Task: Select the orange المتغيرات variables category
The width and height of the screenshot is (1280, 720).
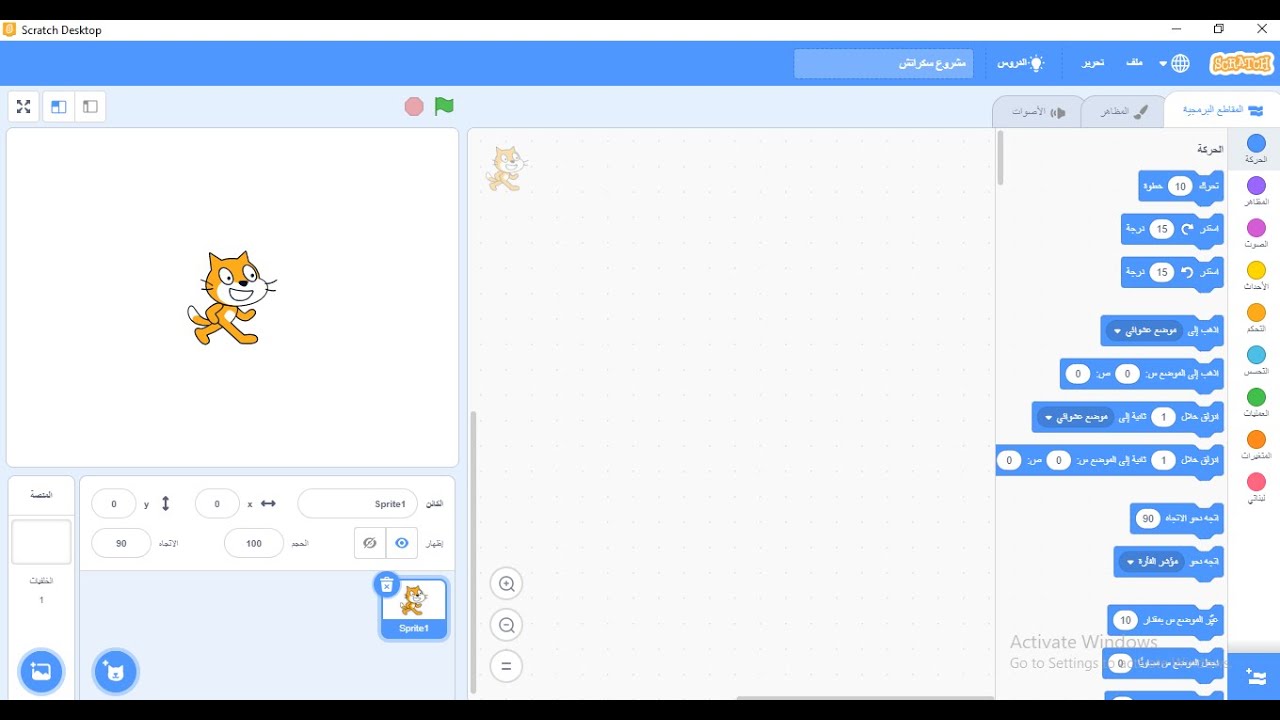Action: coord(1256,446)
